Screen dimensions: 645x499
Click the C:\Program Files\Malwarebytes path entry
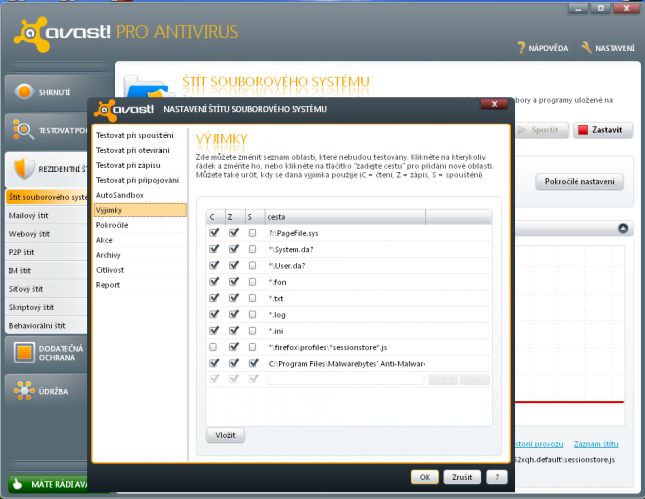pos(346,364)
